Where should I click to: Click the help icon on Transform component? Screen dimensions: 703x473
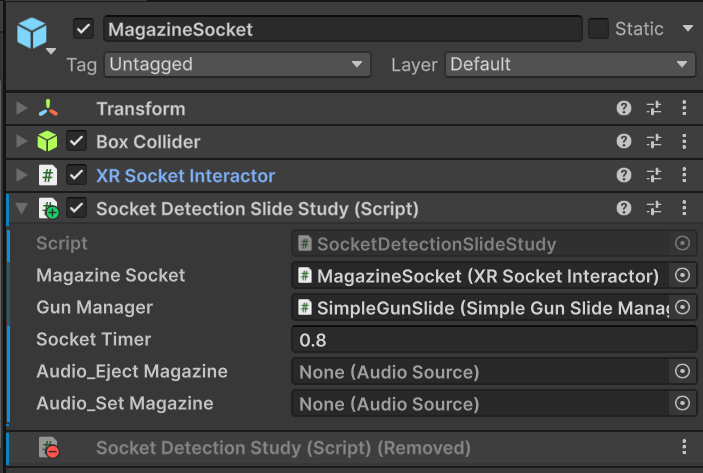click(x=624, y=109)
